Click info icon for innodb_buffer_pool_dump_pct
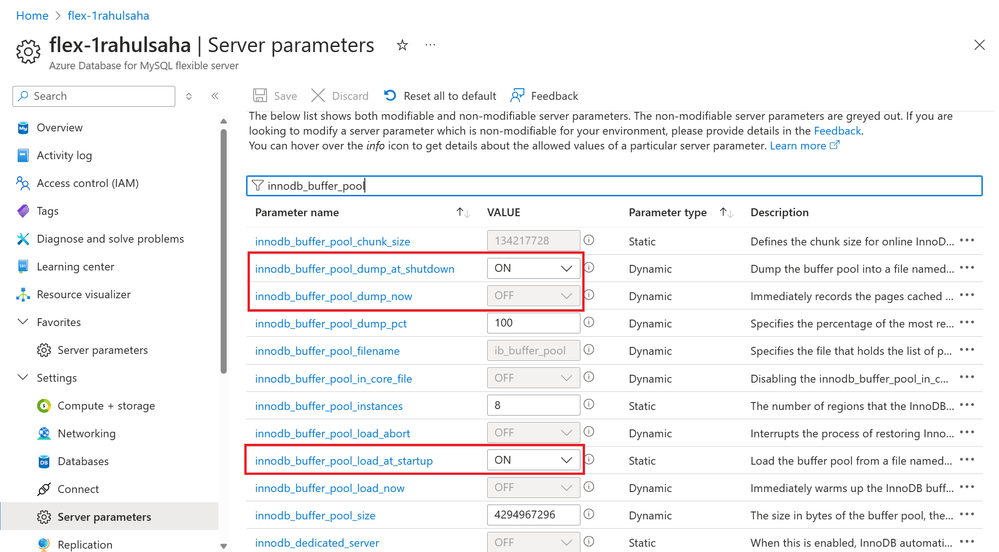The image size is (999, 552). pos(589,323)
